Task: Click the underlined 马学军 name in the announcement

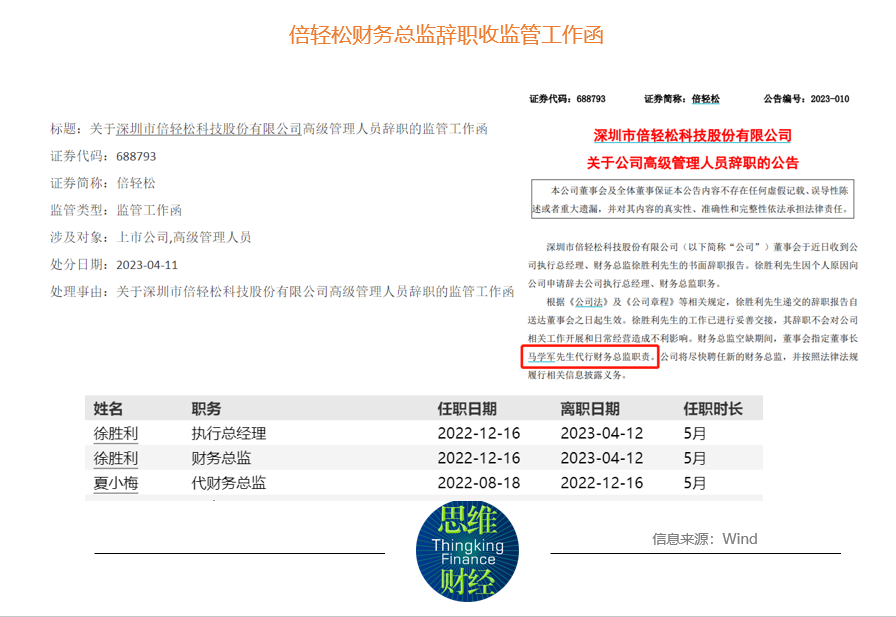Action: coord(541,356)
